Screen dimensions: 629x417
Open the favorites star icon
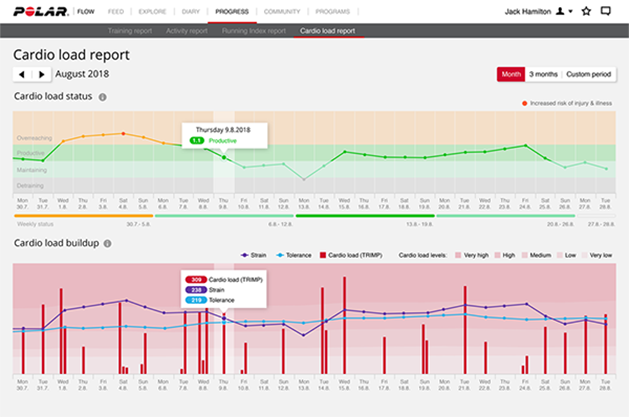tap(588, 11)
